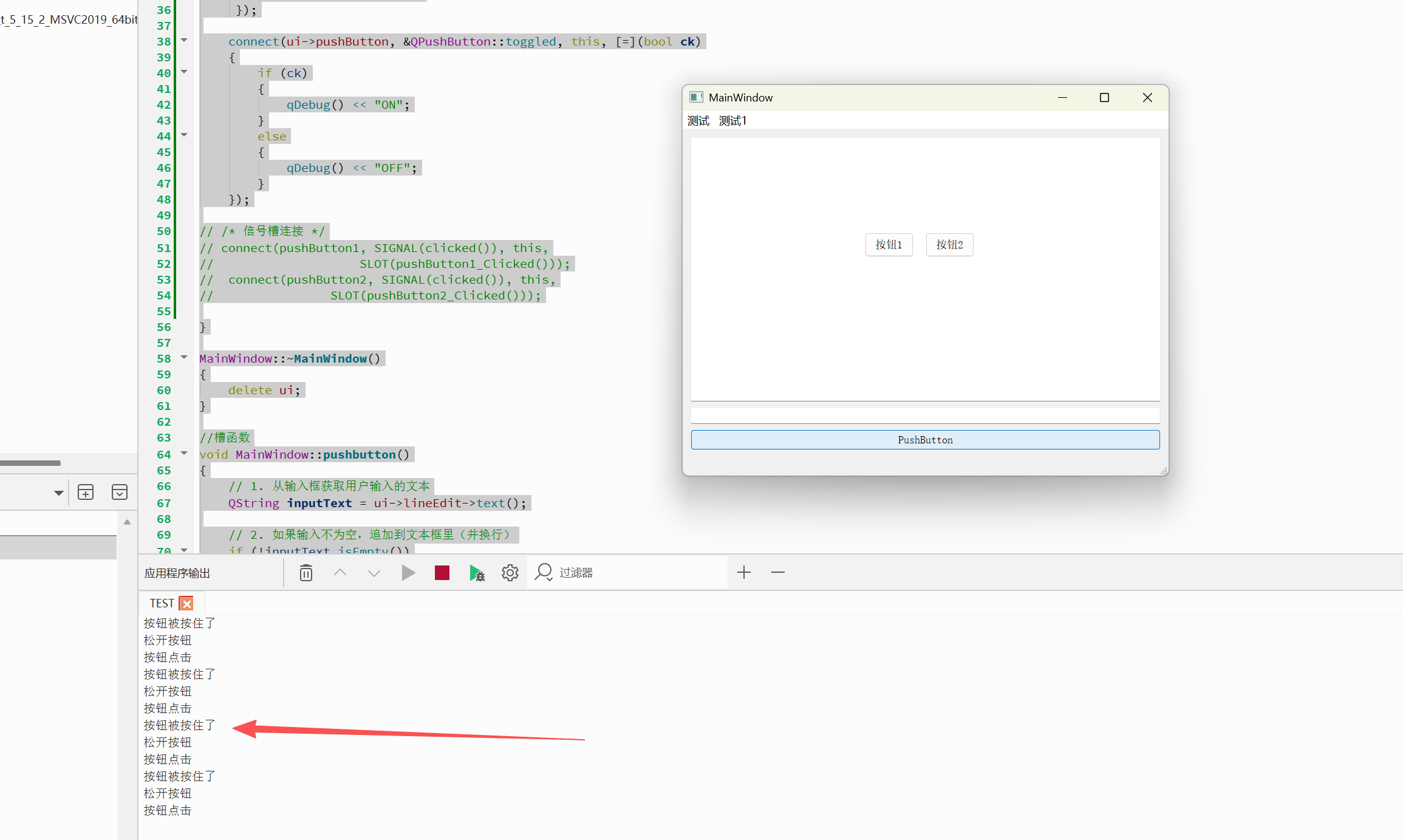Decrease output font with minus icon
Image resolution: width=1403 pixels, height=840 pixels.
(x=778, y=572)
